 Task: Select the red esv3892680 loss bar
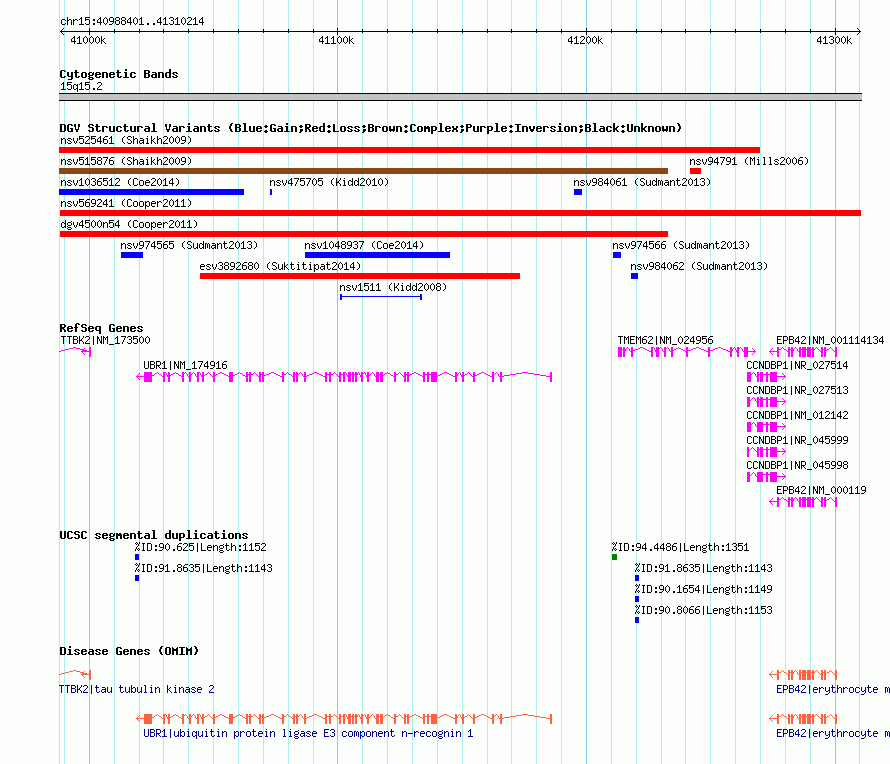tap(360, 276)
